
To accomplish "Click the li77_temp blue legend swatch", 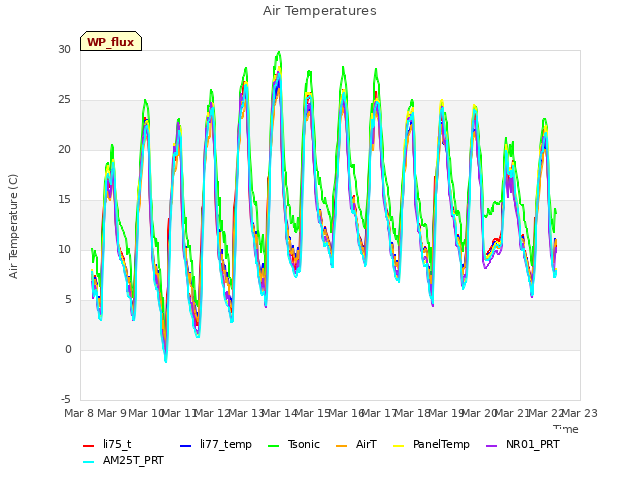I will (x=185, y=446).
